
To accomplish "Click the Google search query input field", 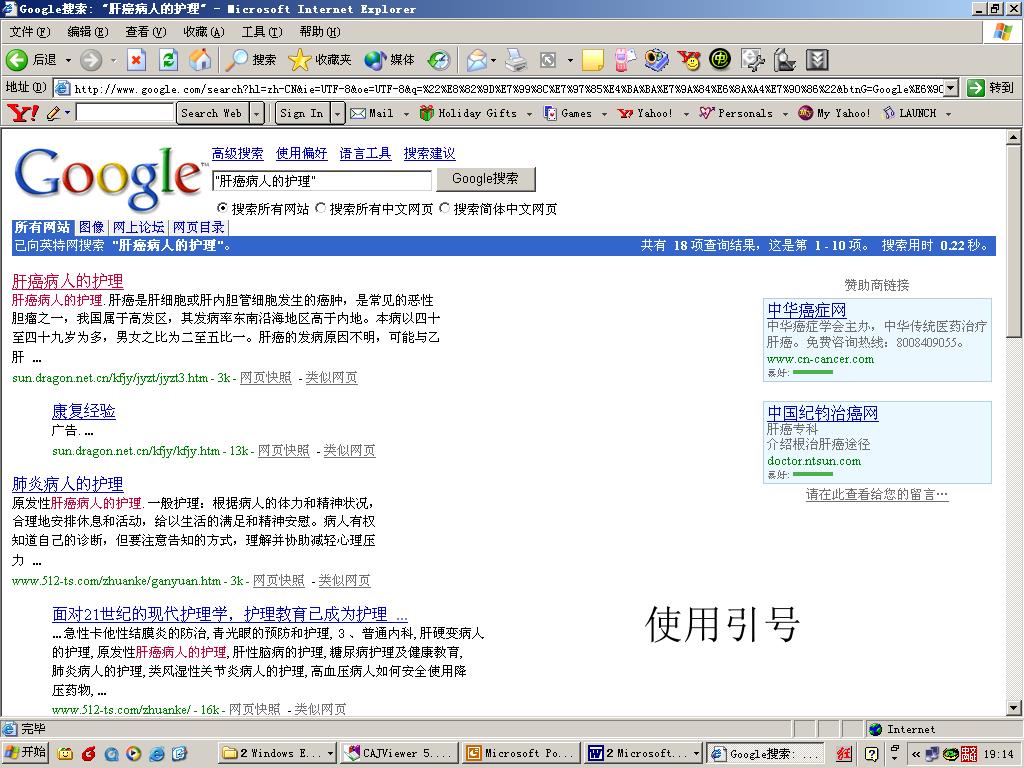I will click(x=321, y=180).
